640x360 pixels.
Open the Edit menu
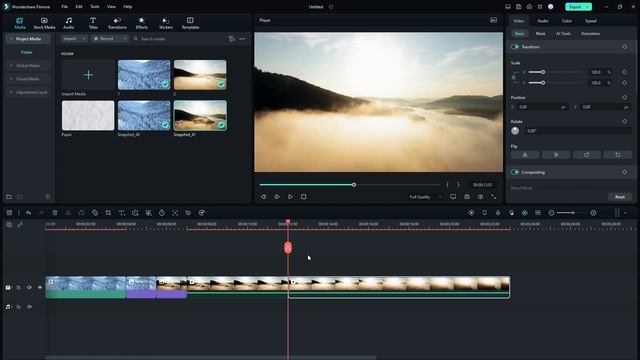point(79,7)
